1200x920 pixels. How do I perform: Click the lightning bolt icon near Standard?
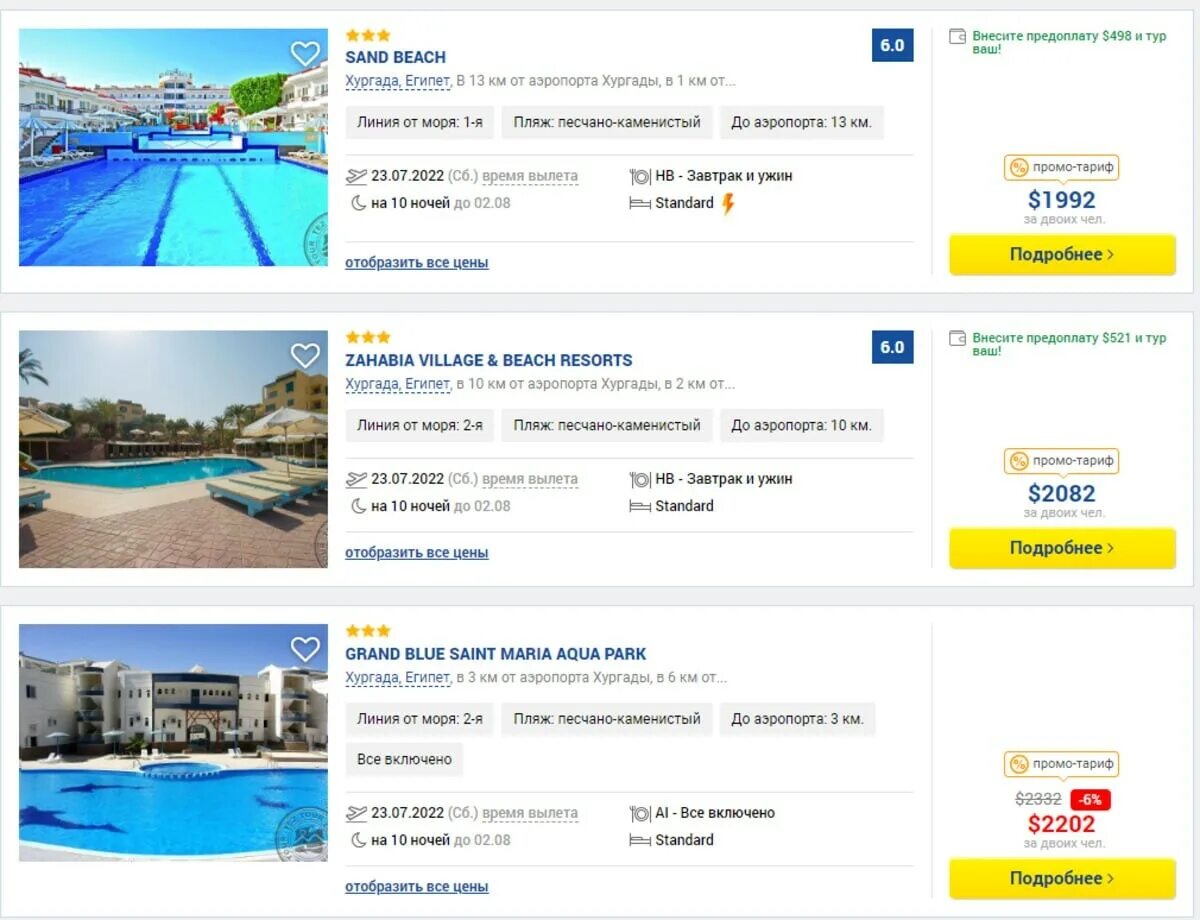tap(728, 203)
